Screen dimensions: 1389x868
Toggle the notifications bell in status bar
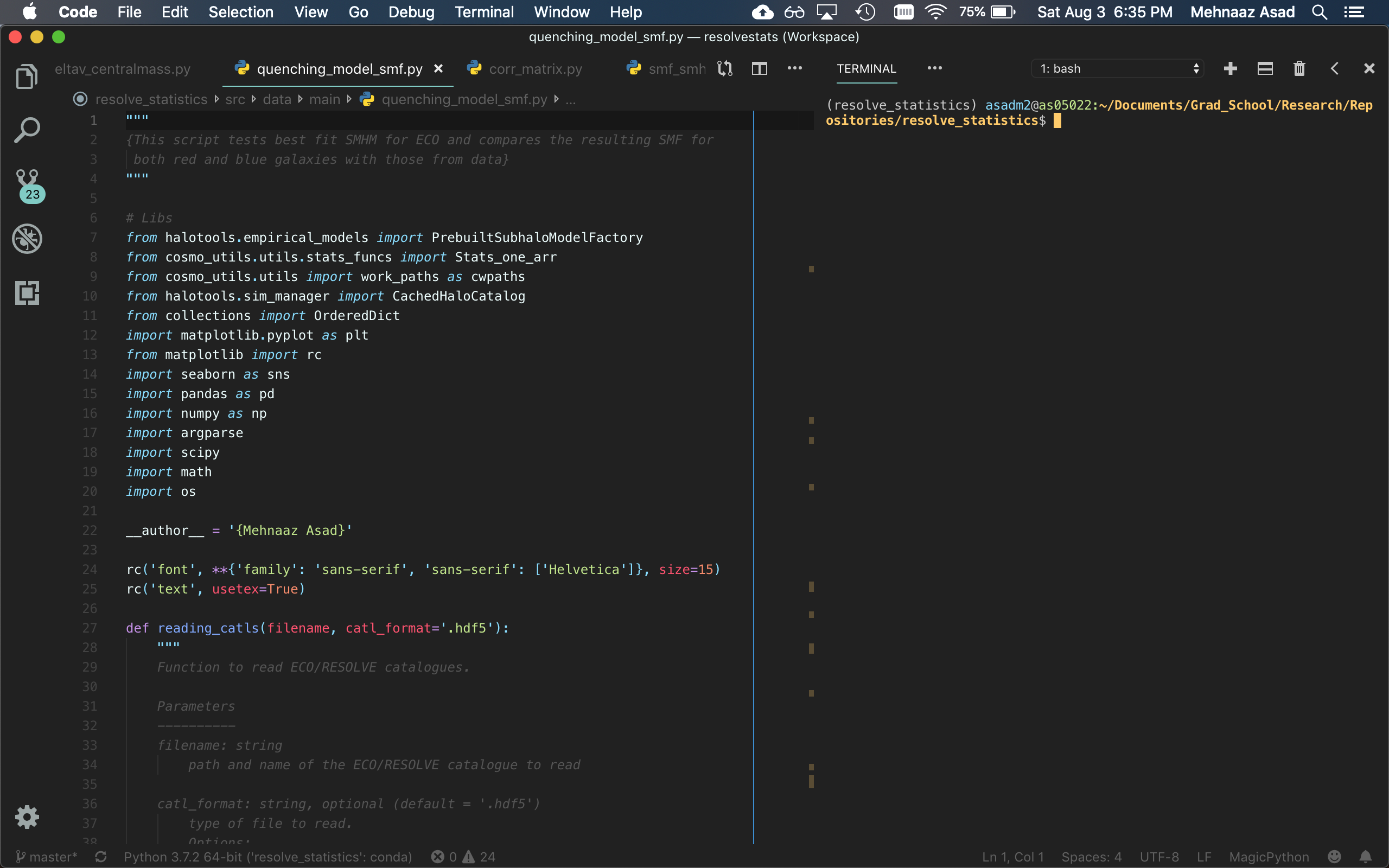click(1366, 857)
